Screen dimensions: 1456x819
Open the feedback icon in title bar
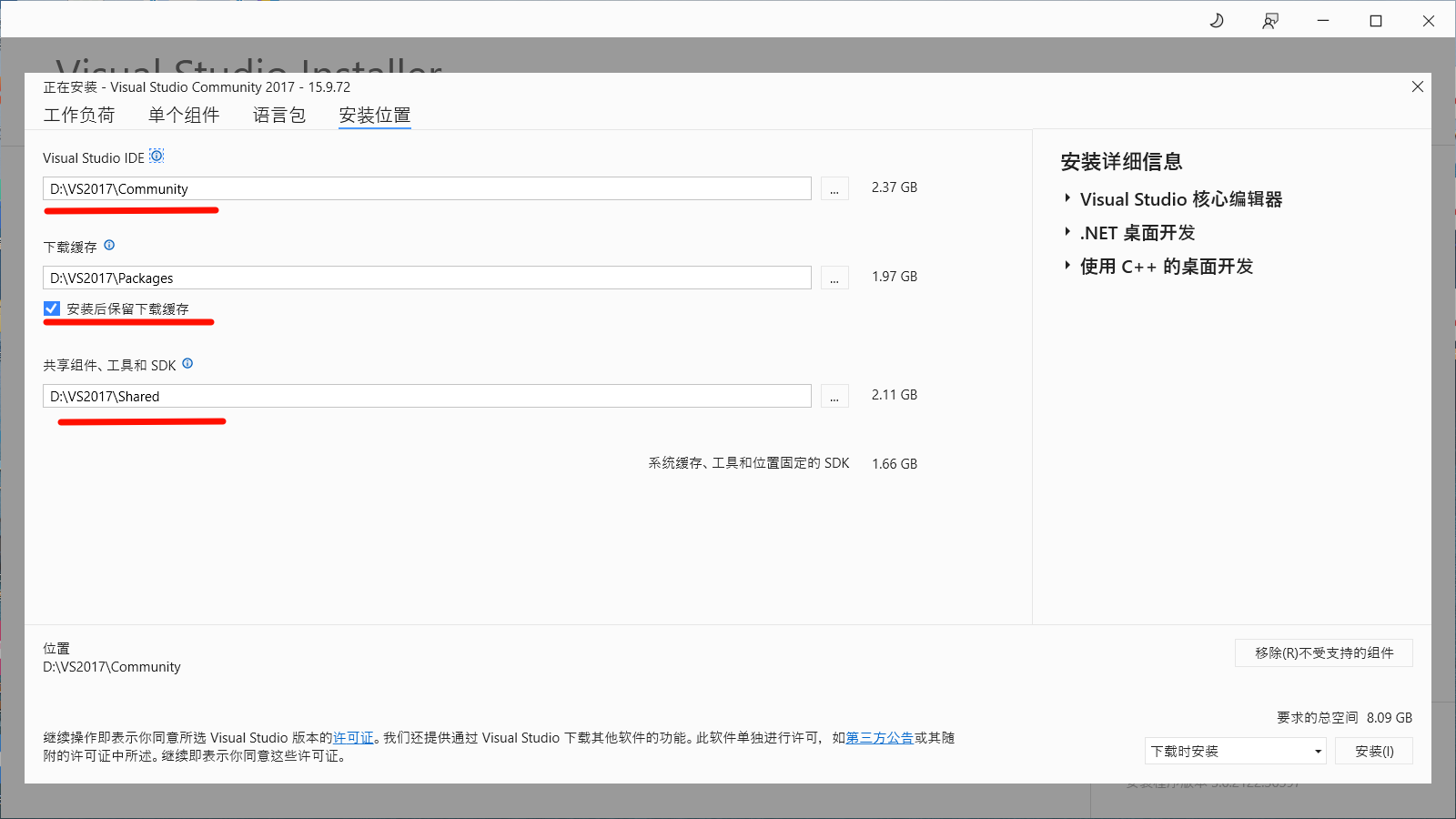[x=1270, y=21]
